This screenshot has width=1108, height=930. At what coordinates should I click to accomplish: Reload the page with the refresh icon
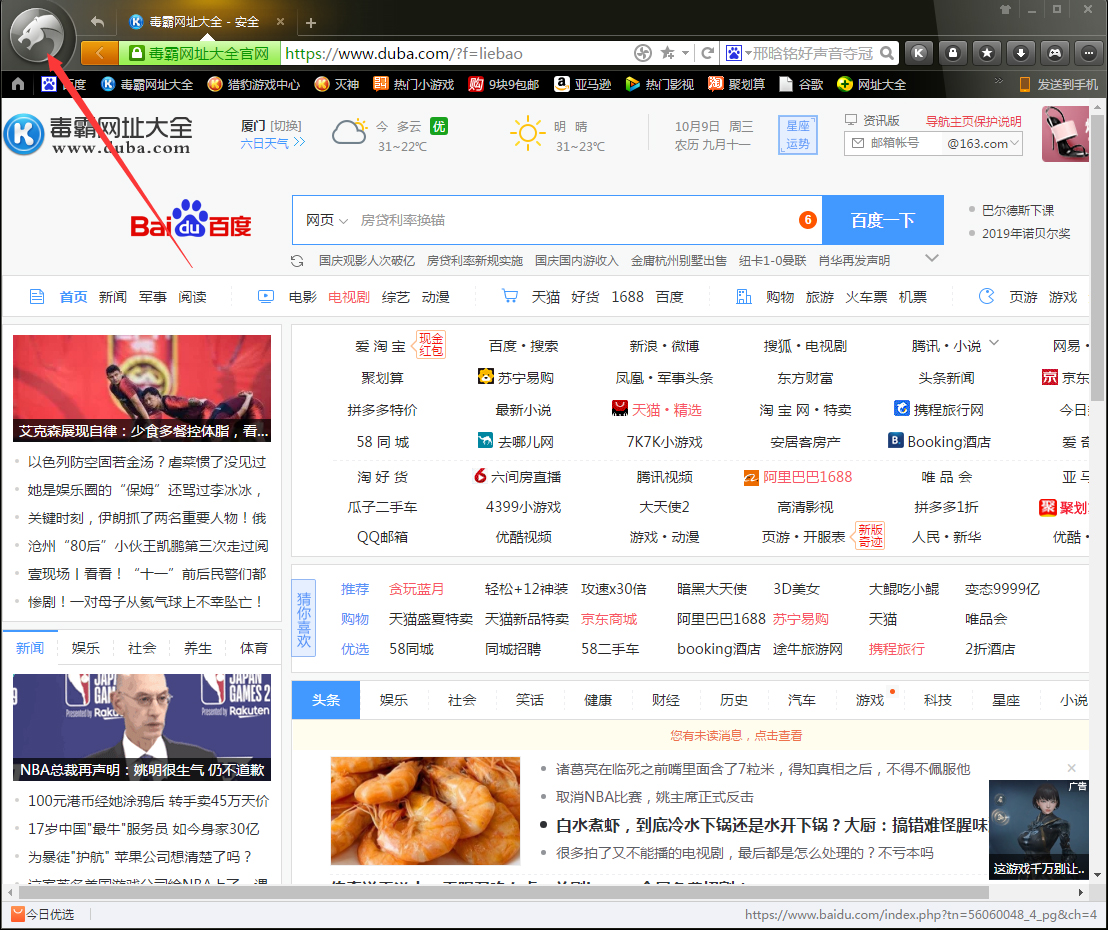[709, 53]
